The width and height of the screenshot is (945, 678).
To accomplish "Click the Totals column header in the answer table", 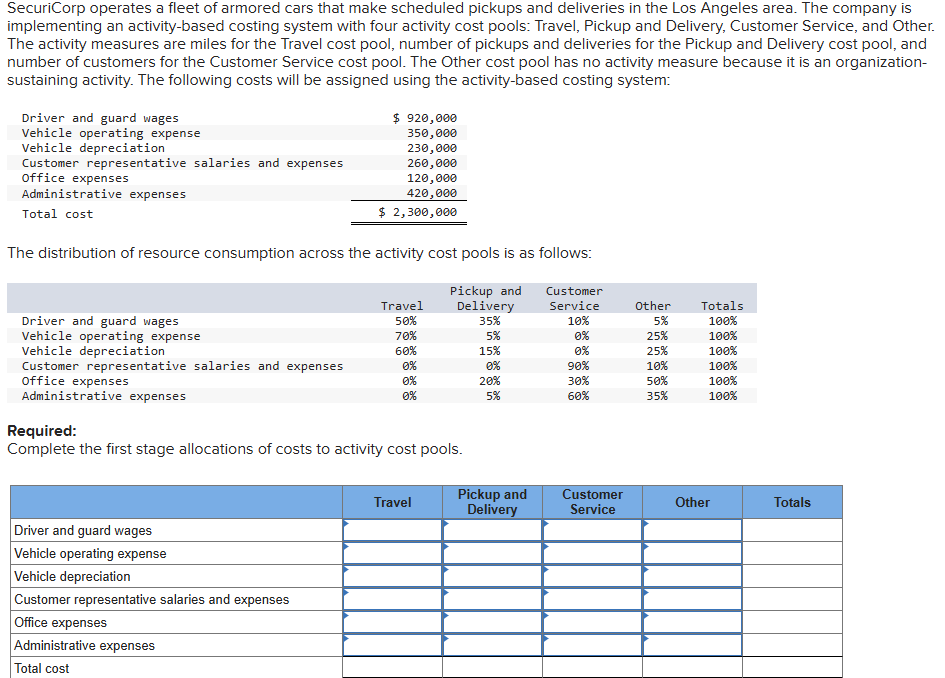I will 792,501.
